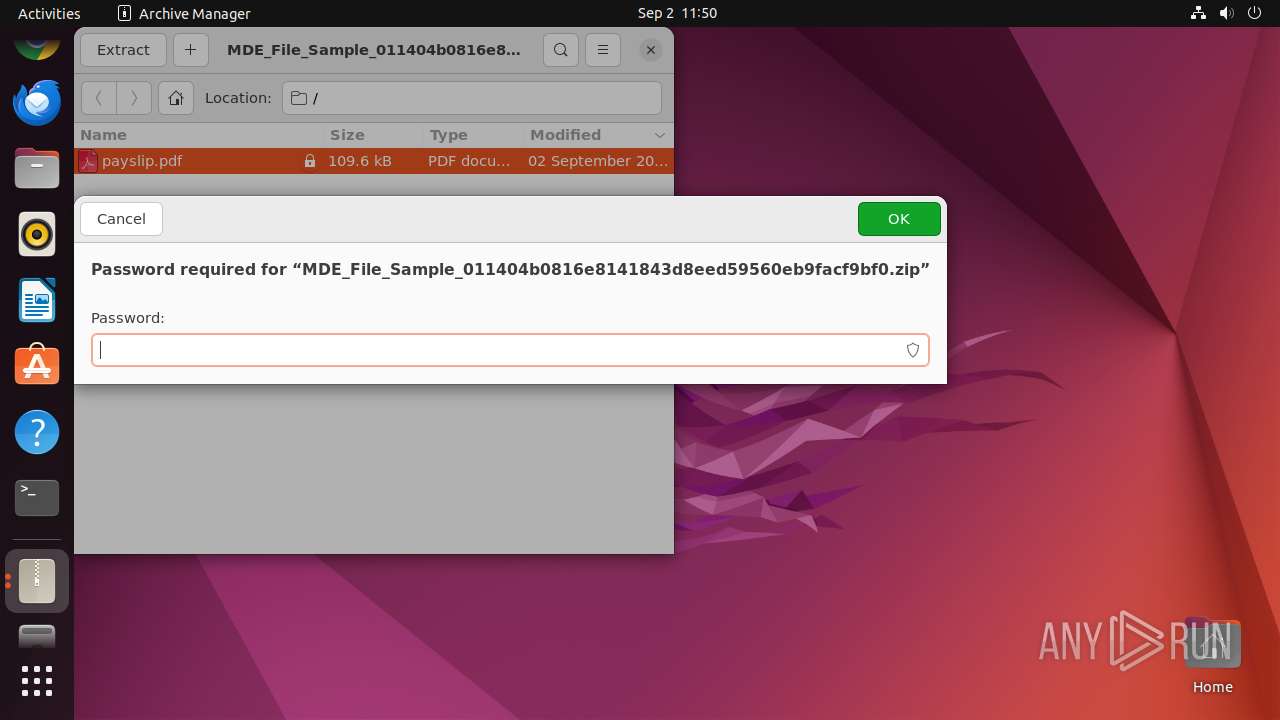1280x720 pixels.
Task: Open the clock showing Sep 2 11:50
Action: (x=677, y=13)
